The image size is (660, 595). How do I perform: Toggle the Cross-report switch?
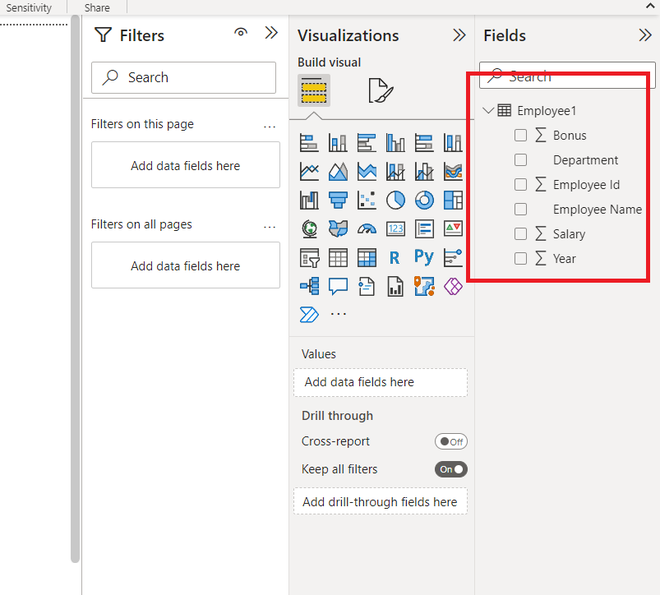(451, 441)
